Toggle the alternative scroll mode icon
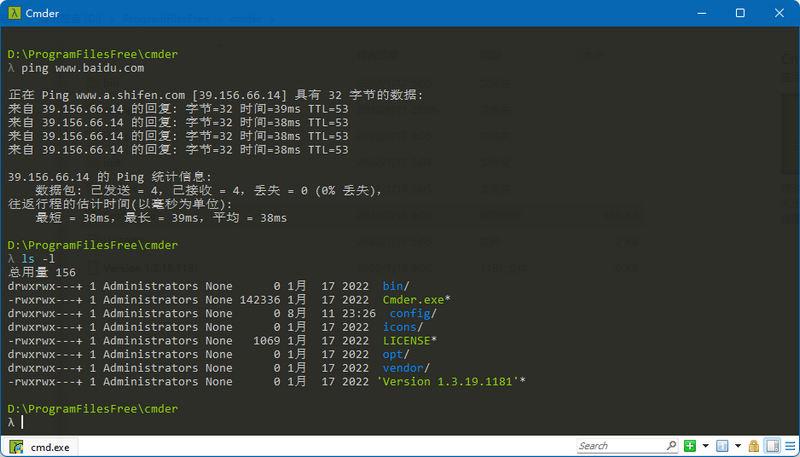Screen dimensions: 800x457 click(x=772, y=446)
